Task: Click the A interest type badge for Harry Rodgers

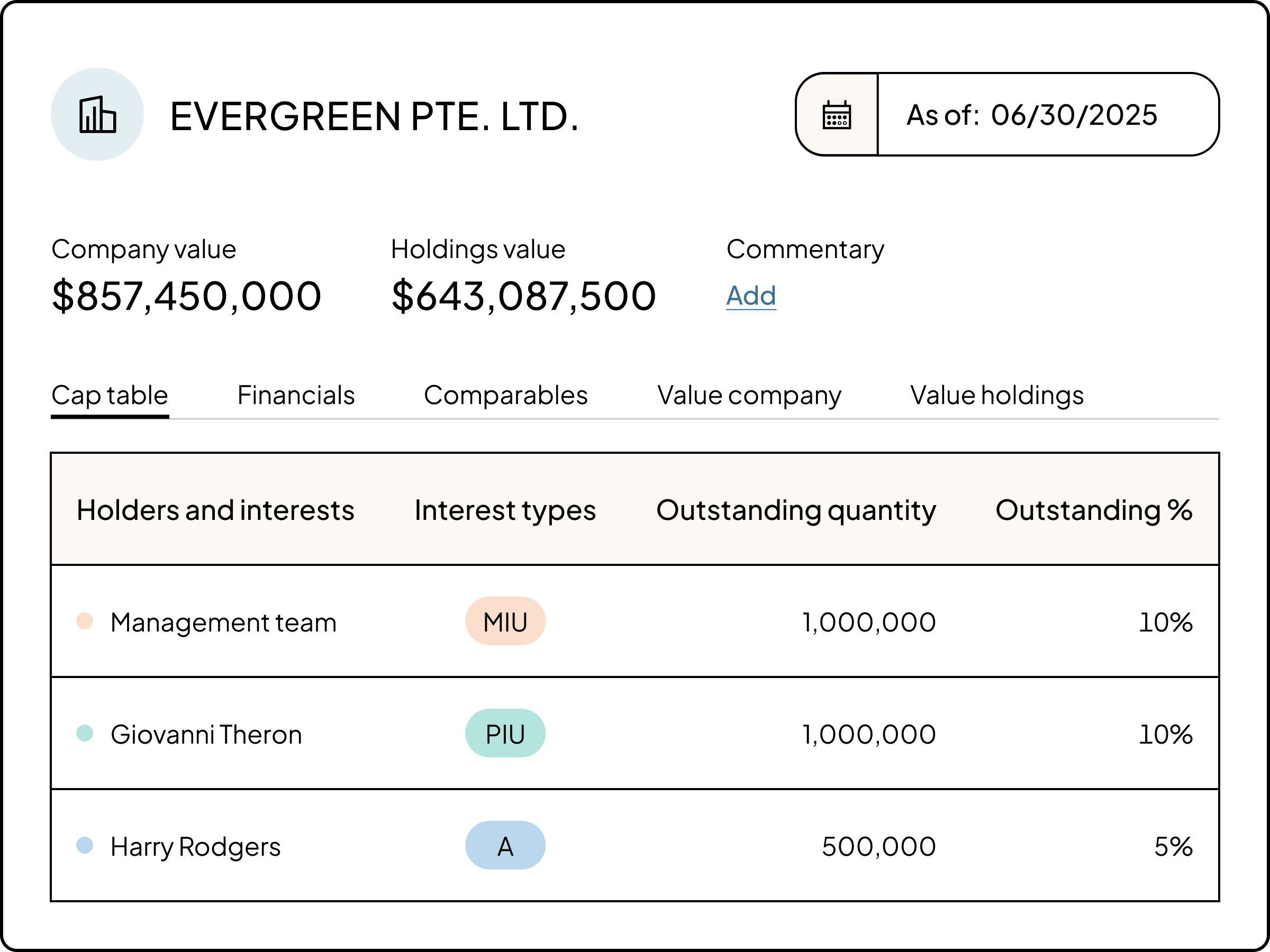Action: pos(505,845)
